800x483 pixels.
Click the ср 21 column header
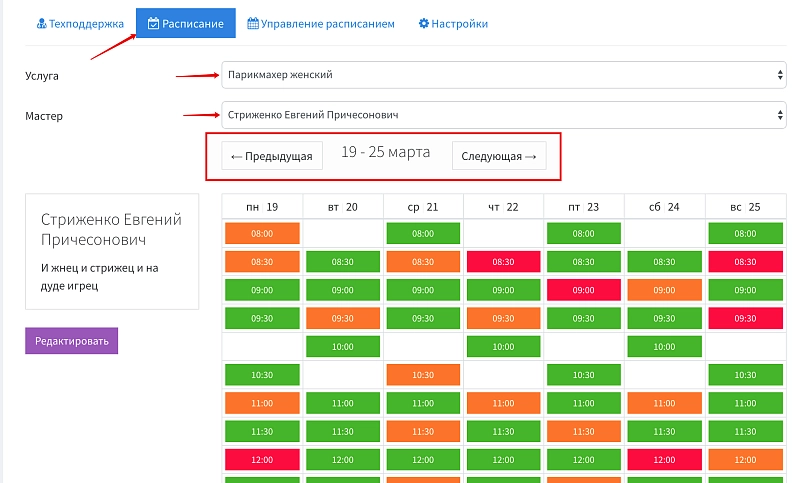click(x=423, y=206)
